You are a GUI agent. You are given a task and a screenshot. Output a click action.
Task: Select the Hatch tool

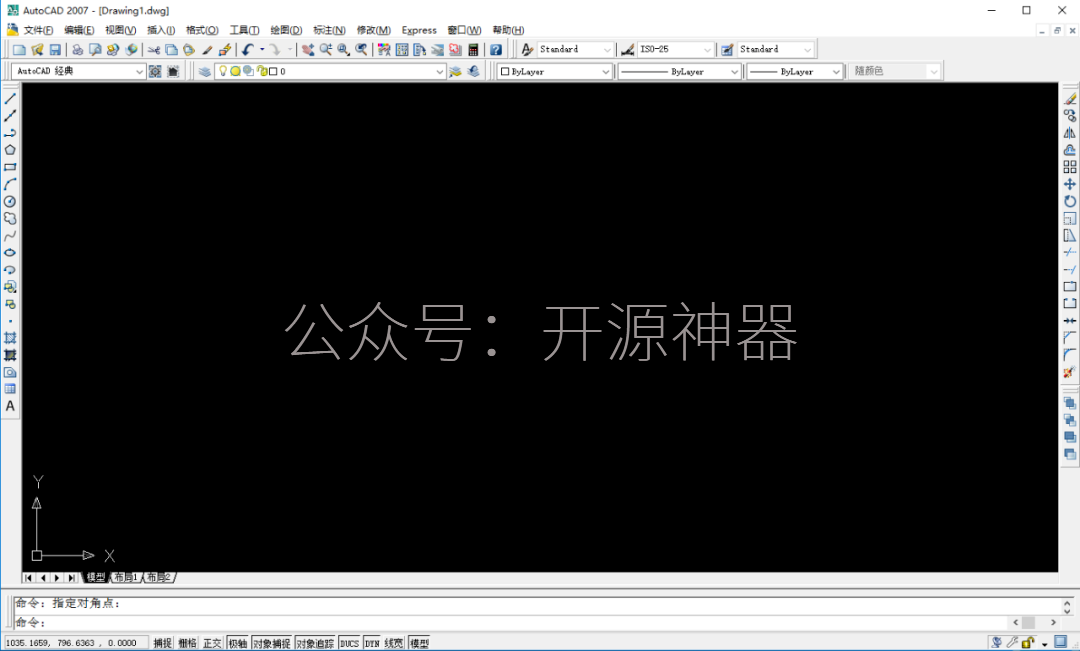point(10,338)
